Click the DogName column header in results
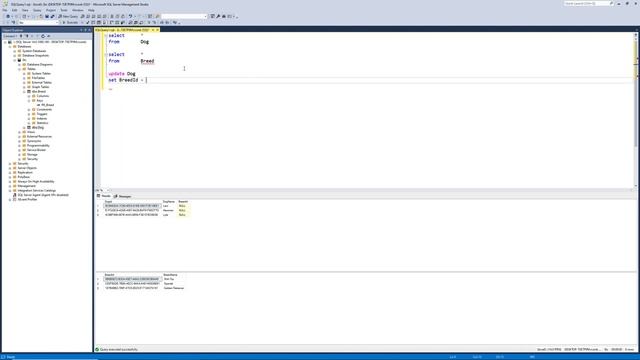The image size is (640, 360). point(169,202)
